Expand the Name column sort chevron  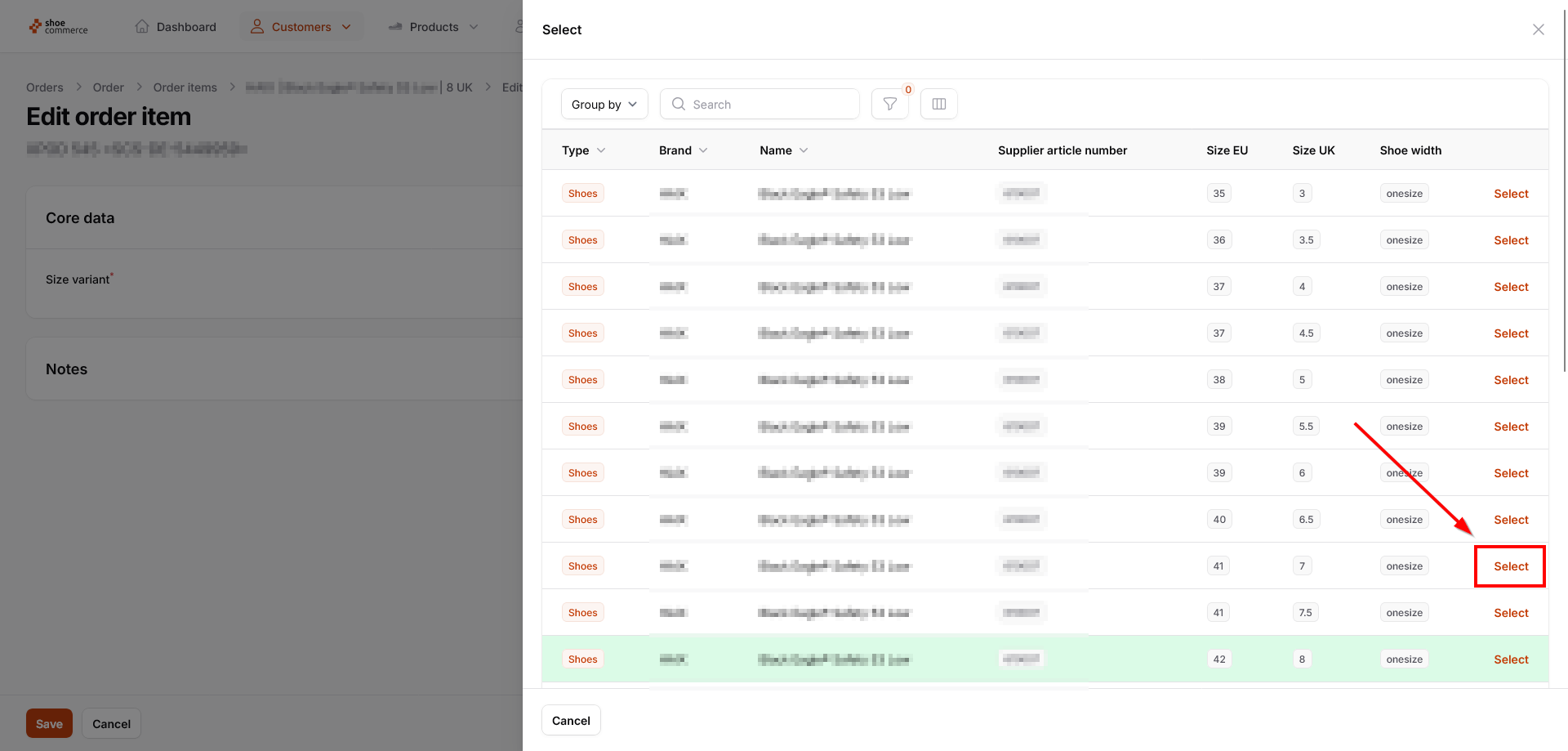click(804, 150)
